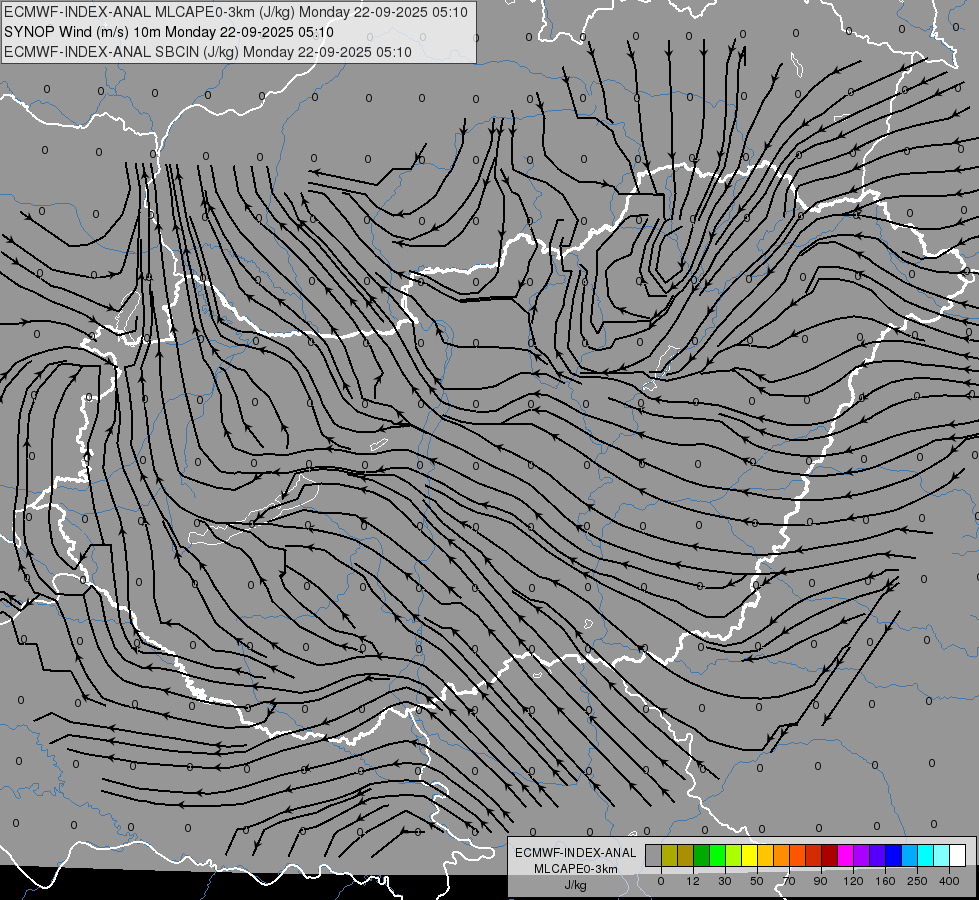The image size is (979, 900).
Task: Select the dark green legend swatch
Action: (702, 855)
